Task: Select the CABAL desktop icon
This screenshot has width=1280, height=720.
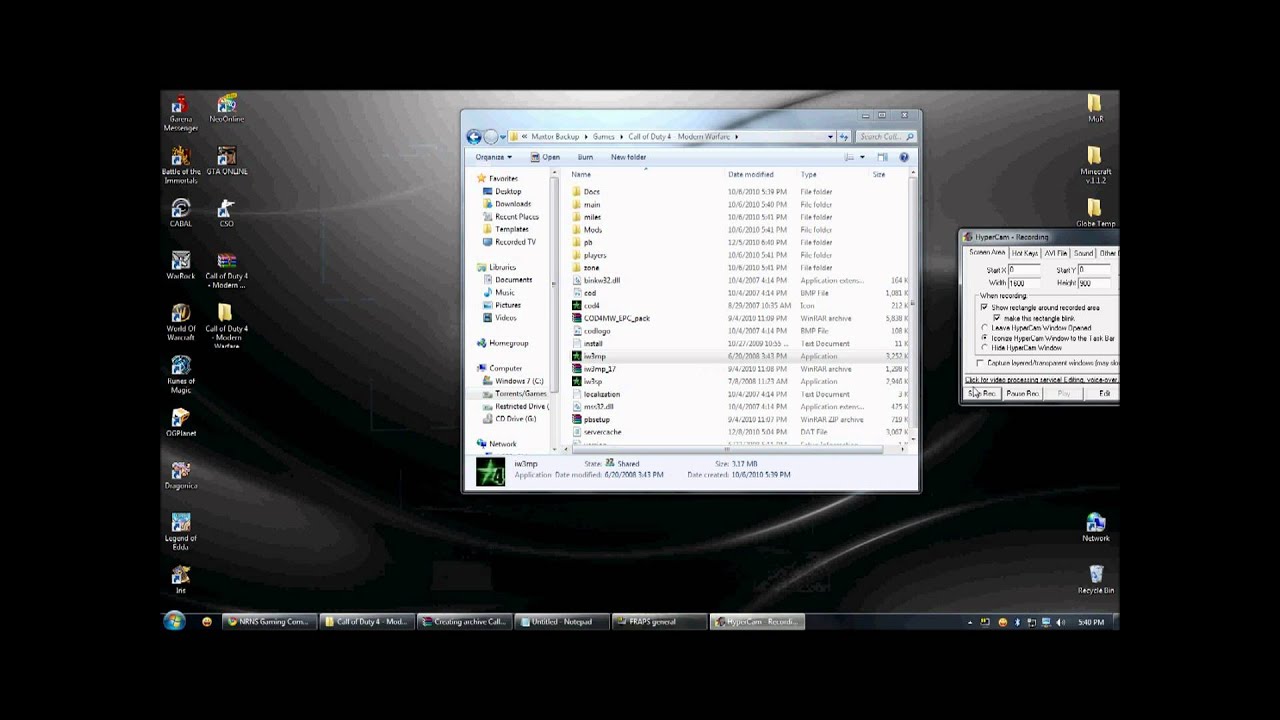Action: [x=180, y=213]
